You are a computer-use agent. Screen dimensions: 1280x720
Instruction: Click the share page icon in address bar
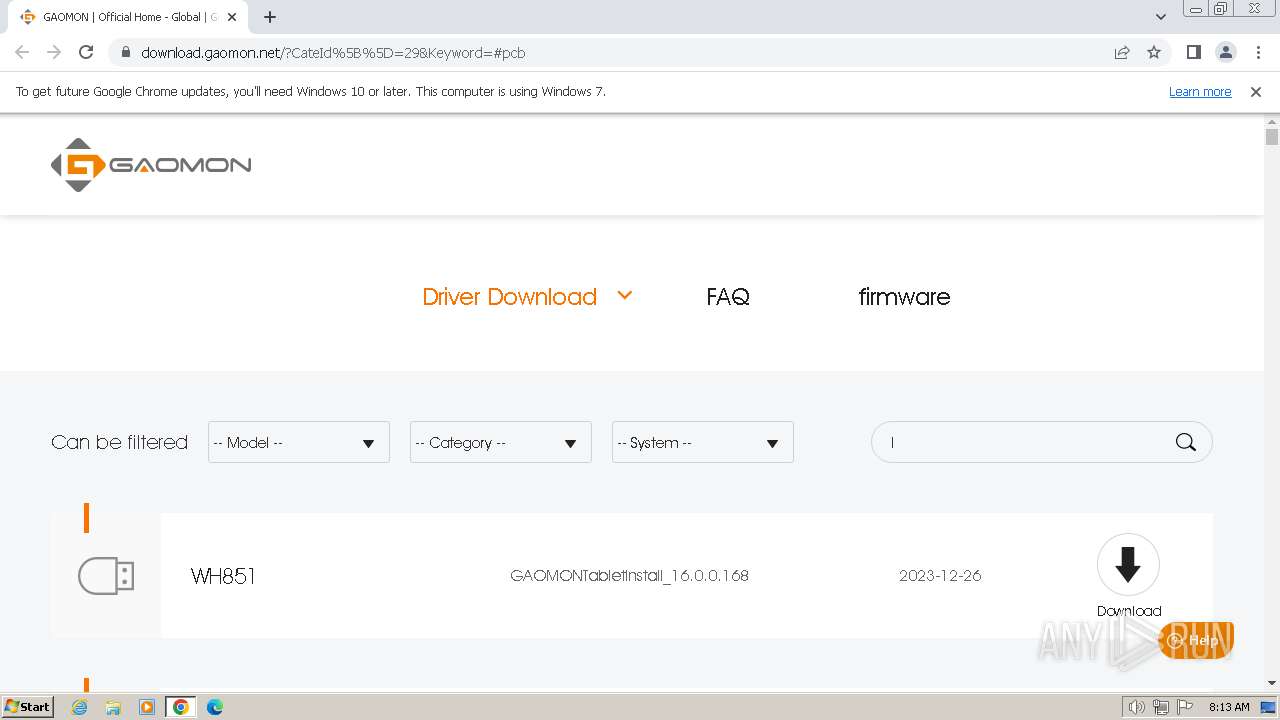1122,52
